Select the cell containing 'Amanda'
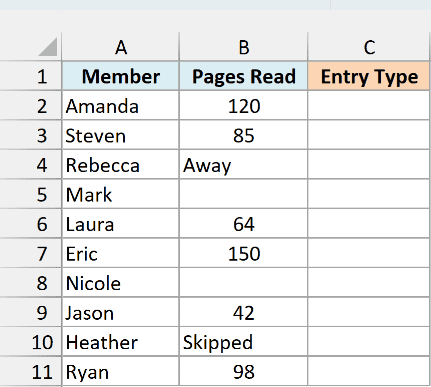The height and width of the screenshot is (387, 431). (121, 106)
